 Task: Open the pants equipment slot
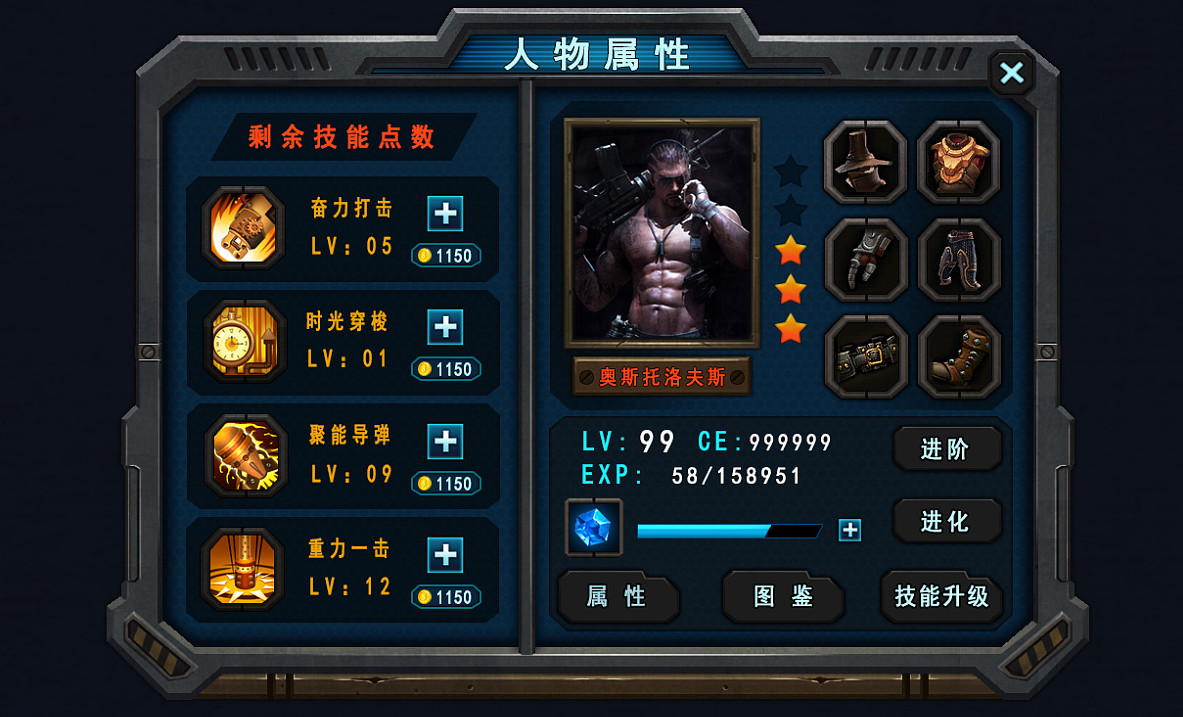click(x=959, y=260)
